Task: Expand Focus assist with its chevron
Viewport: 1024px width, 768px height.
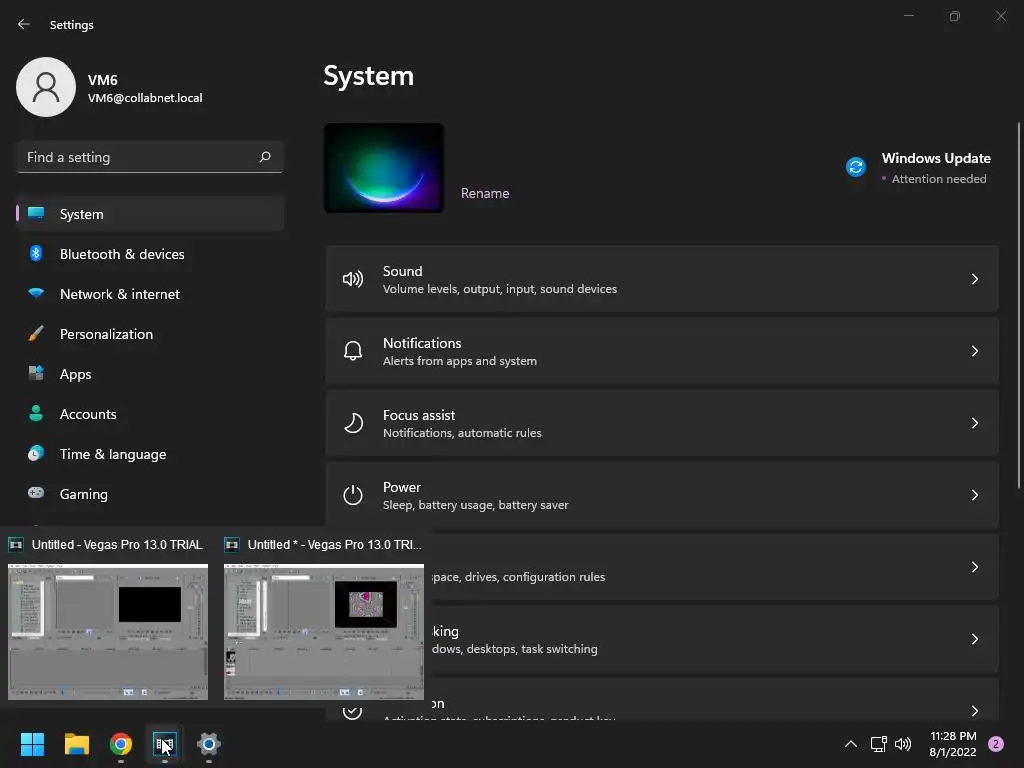Action: click(974, 423)
